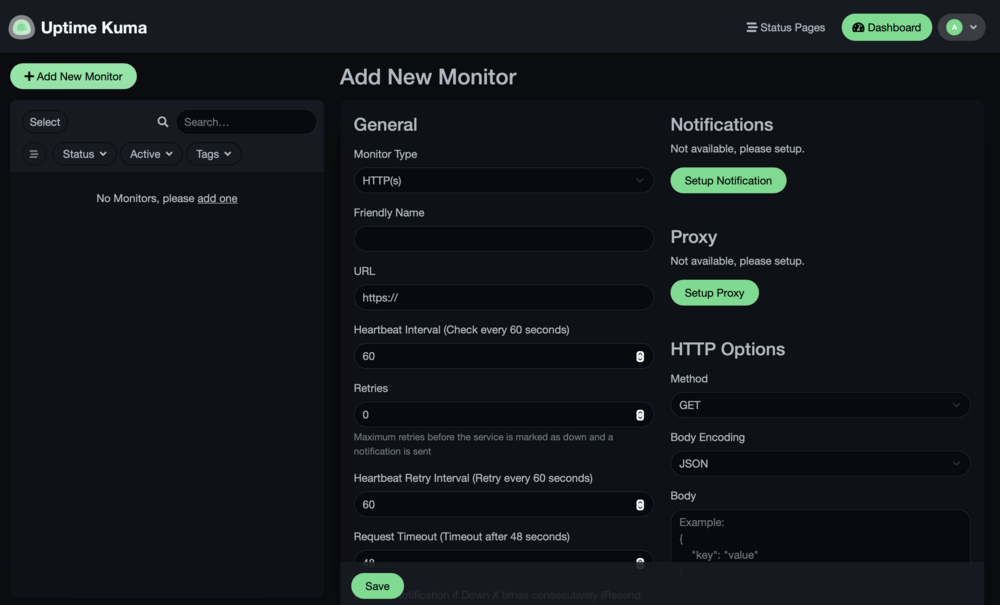Click the sort list icon beside Status
The height and width of the screenshot is (605, 1000).
(34, 154)
